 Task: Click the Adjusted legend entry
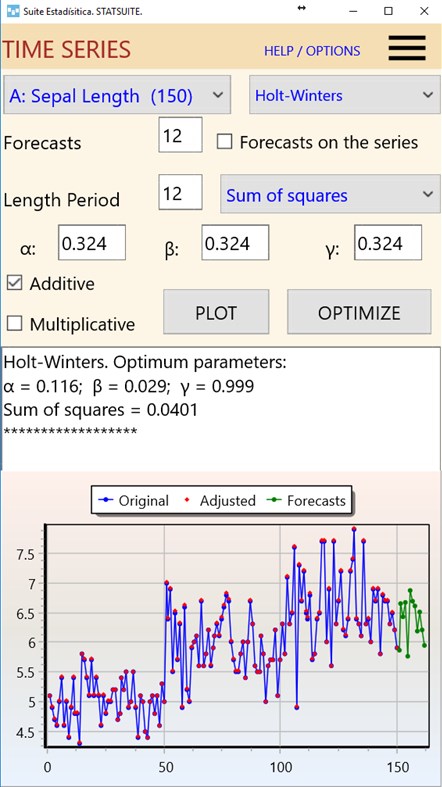[x=220, y=500]
